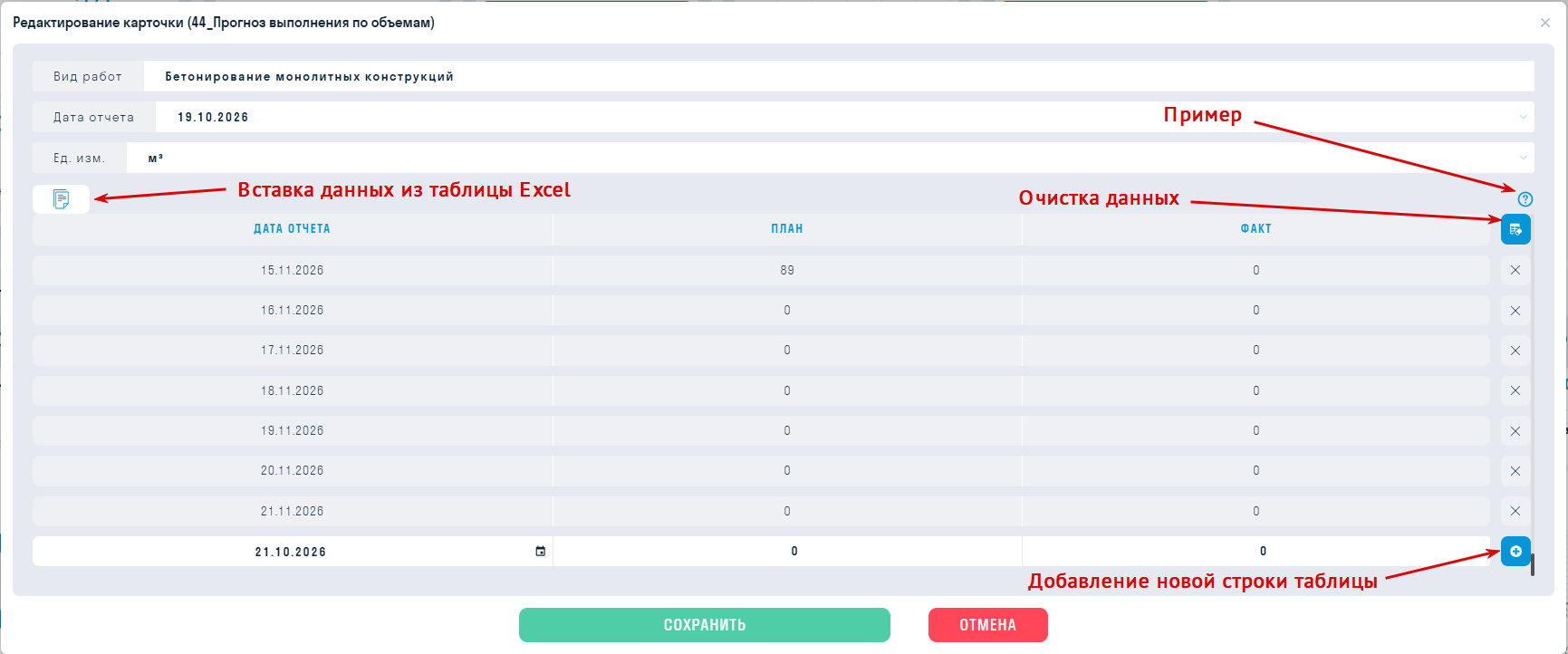
Task: Delete the 20.11.2026 row
Action: pos(1515,471)
